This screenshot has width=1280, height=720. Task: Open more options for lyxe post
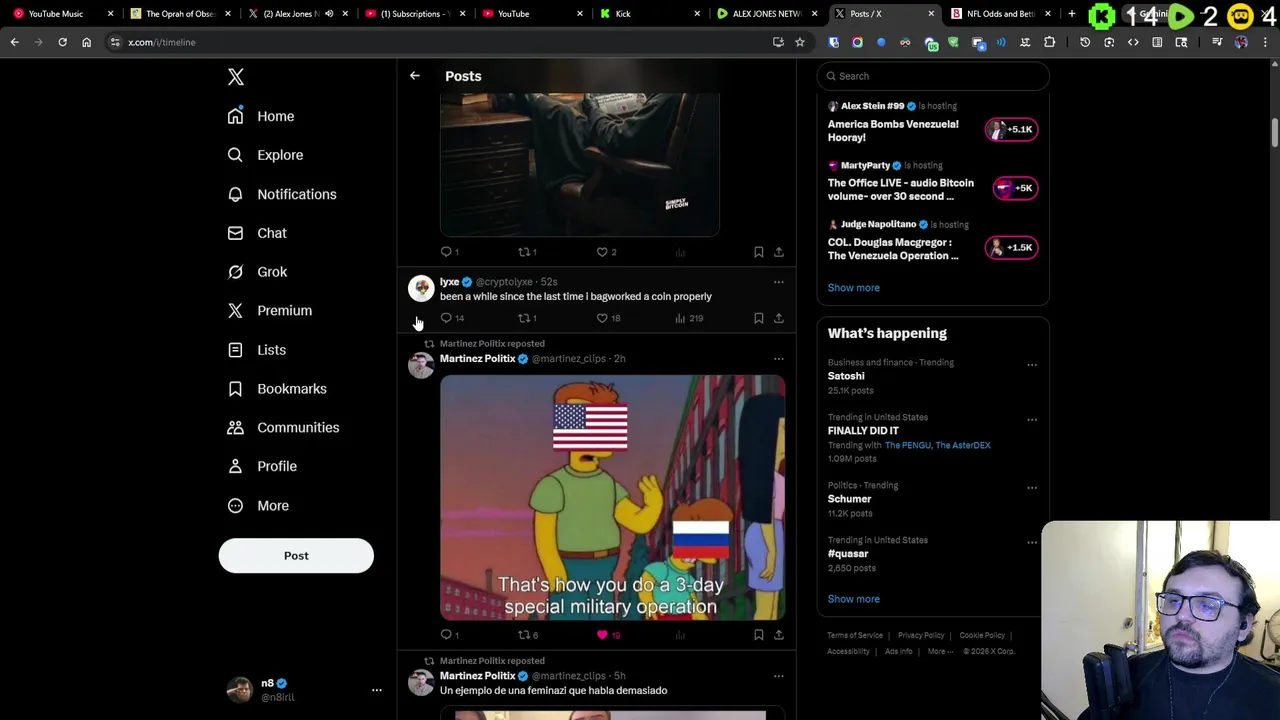tap(778, 283)
